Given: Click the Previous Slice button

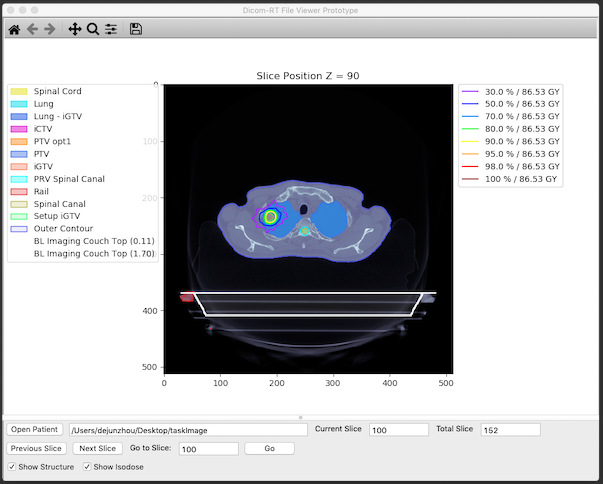Looking at the screenshot, I should [x=37, y=449].
